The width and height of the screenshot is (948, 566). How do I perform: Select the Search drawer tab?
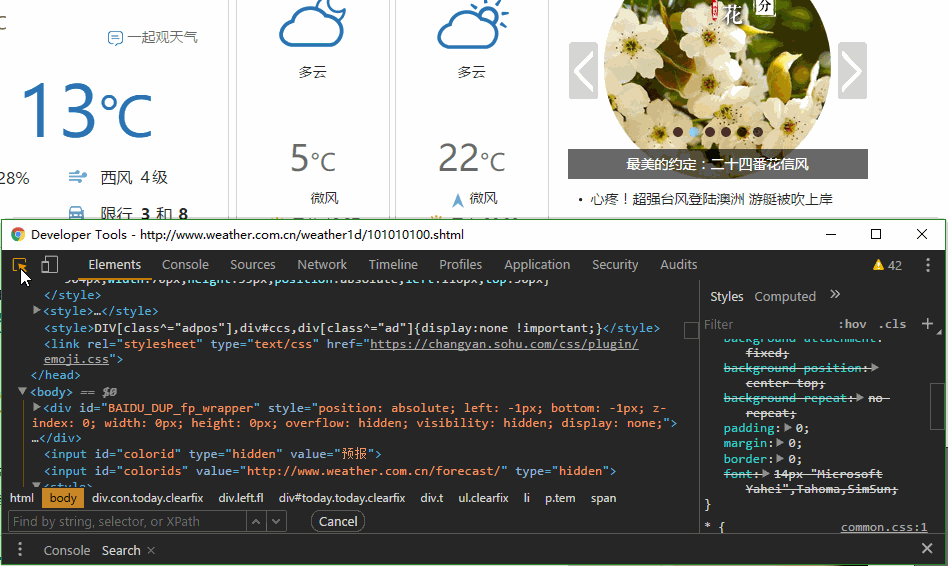coord(121,550)
